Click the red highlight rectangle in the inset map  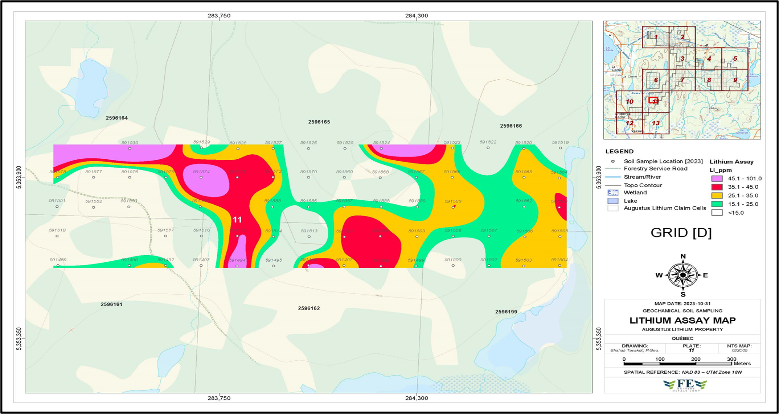[x=654, y=100]
